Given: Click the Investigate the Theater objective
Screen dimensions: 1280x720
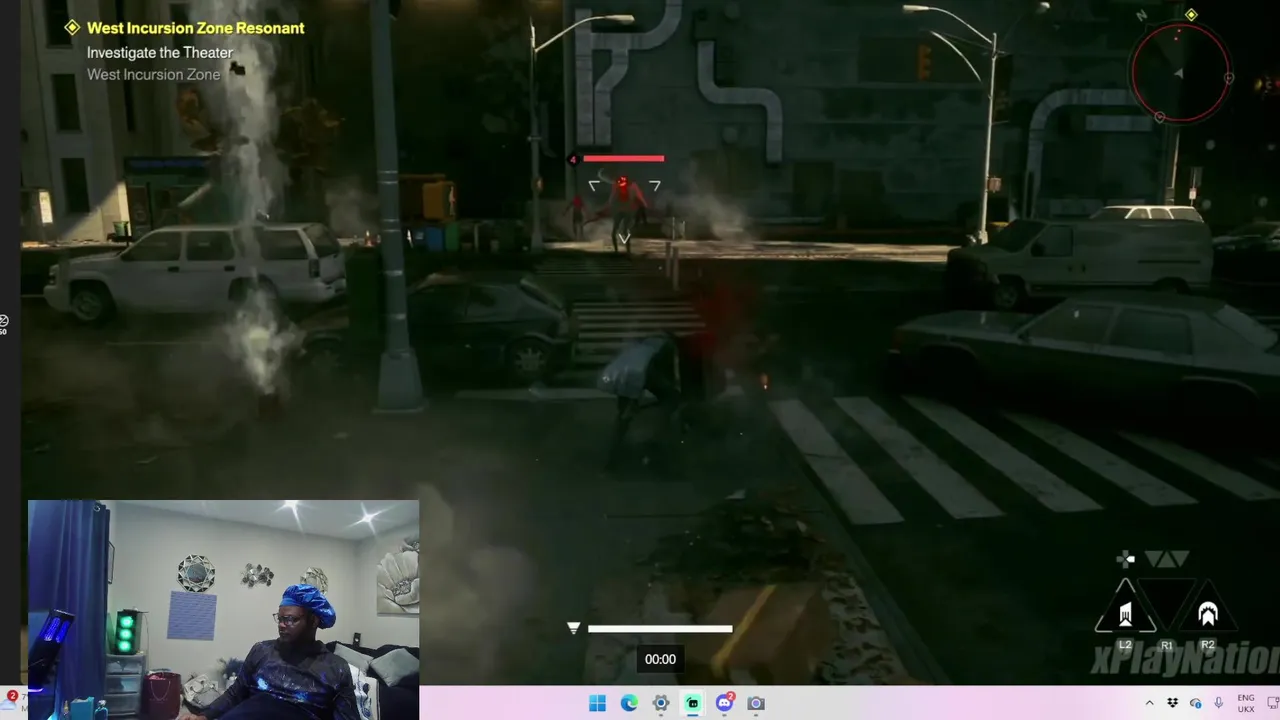Looking at the screenshot, I should click(x=160, y=52).
